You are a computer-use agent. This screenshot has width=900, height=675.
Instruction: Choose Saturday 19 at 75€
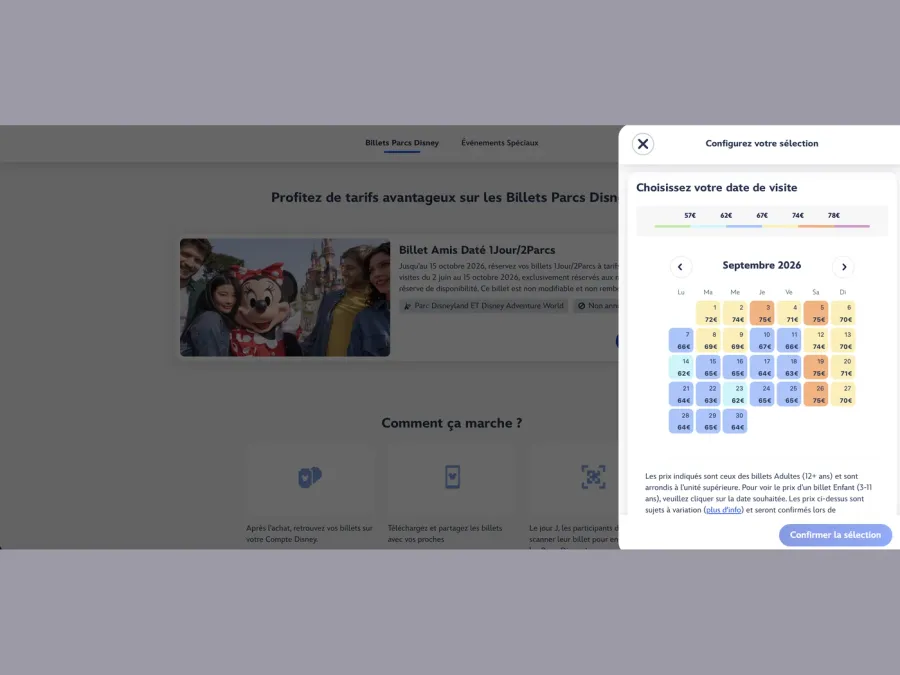tap(816, 367)
